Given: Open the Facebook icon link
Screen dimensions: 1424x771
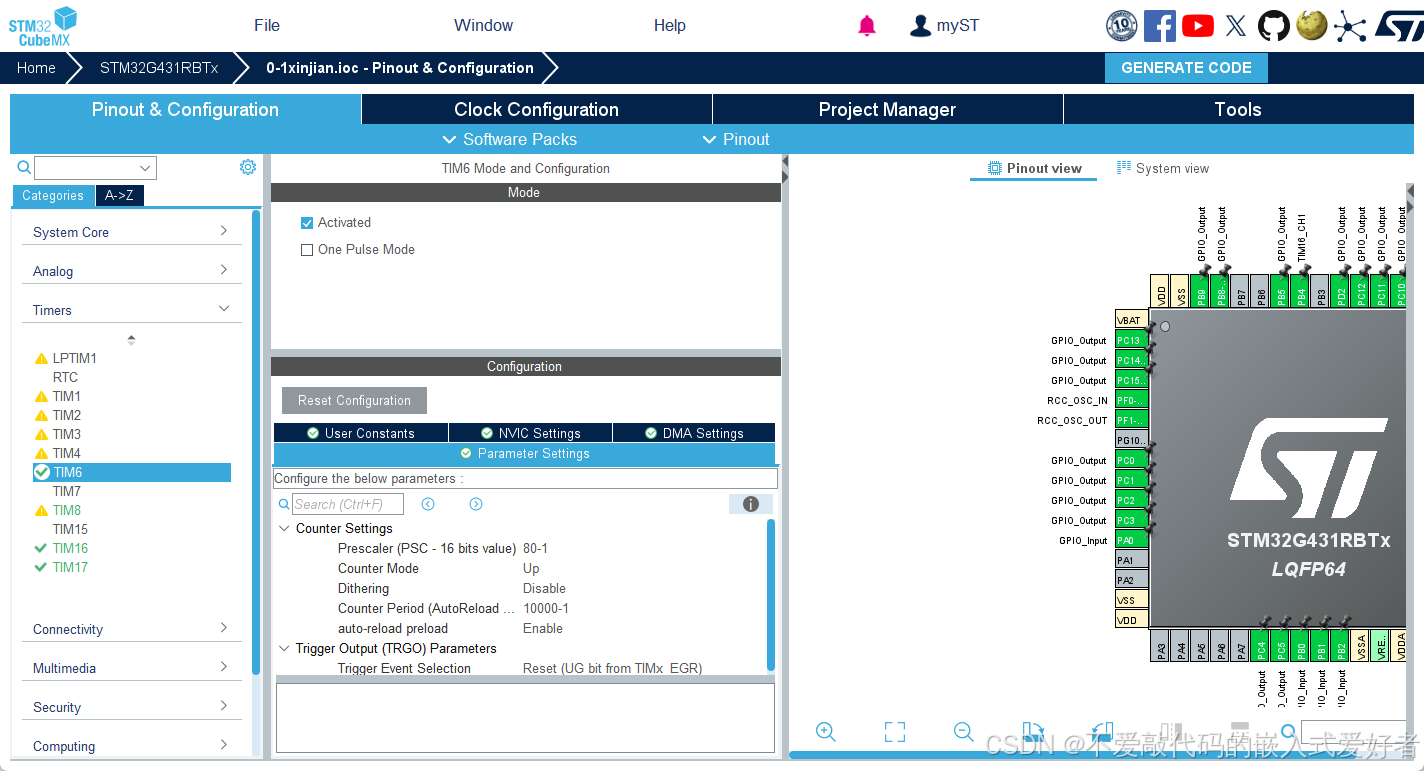Looking at the screenshot, I should [1159, 26].
